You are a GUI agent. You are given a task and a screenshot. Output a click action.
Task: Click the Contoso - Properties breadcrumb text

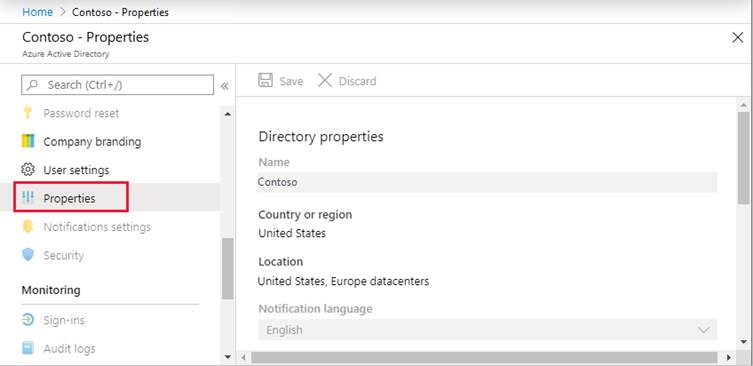(x=120, y=12)
